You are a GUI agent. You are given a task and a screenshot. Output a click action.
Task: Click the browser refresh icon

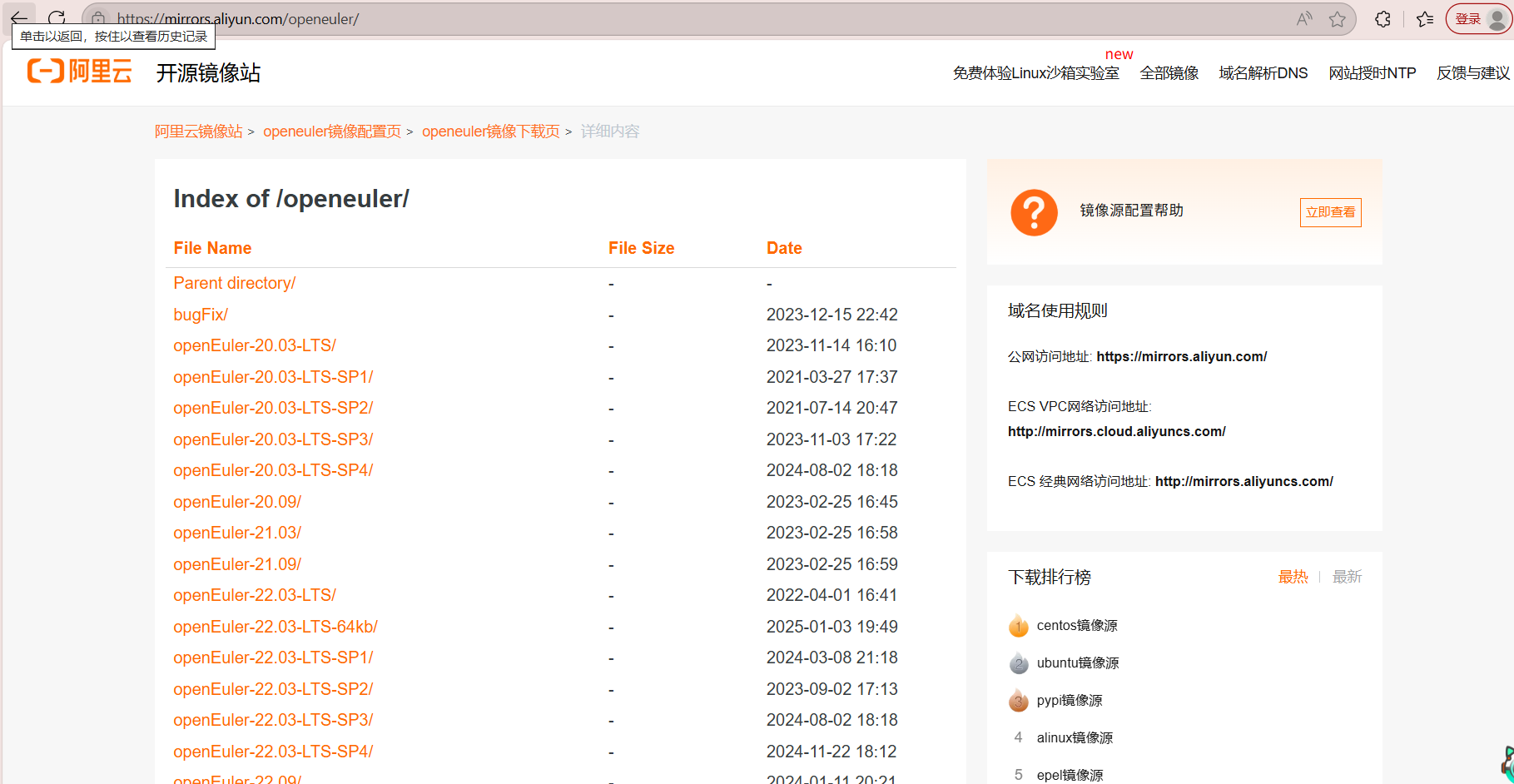(57, 18)
